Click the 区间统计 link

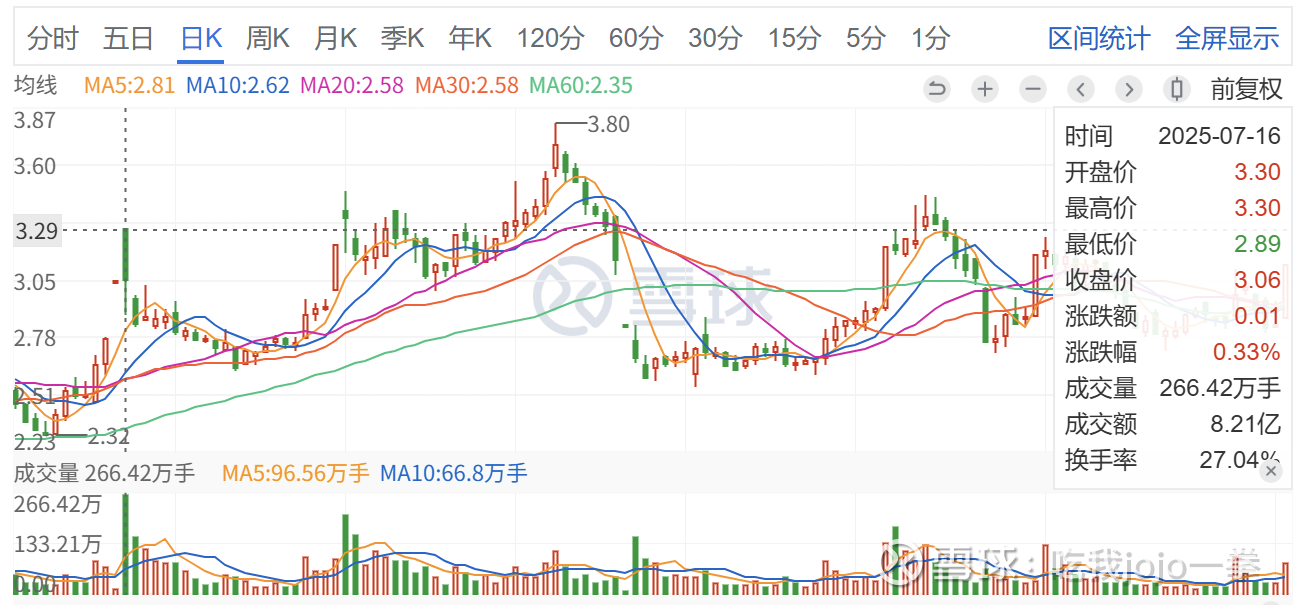pos(1099,39)
